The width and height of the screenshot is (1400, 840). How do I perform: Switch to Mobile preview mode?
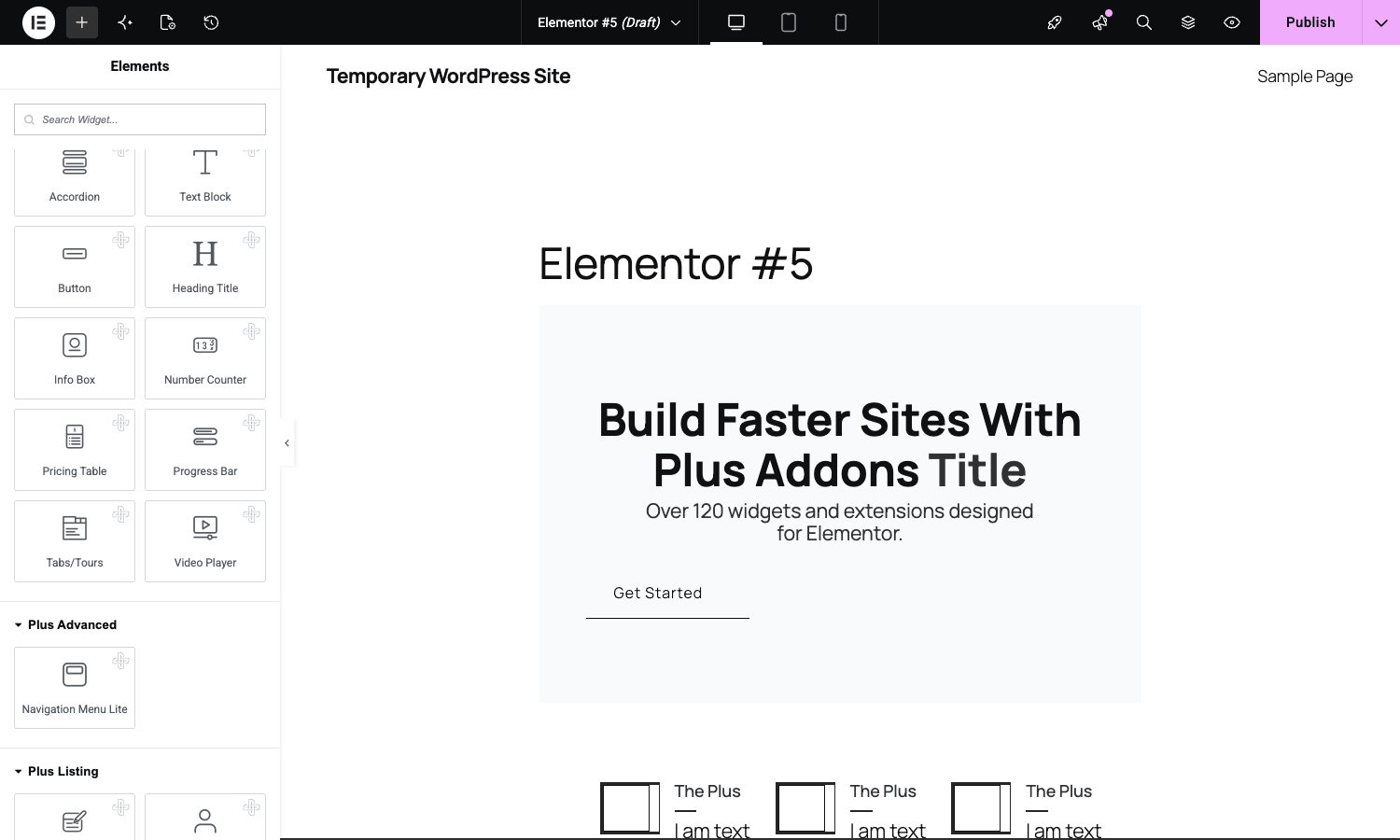841,22
